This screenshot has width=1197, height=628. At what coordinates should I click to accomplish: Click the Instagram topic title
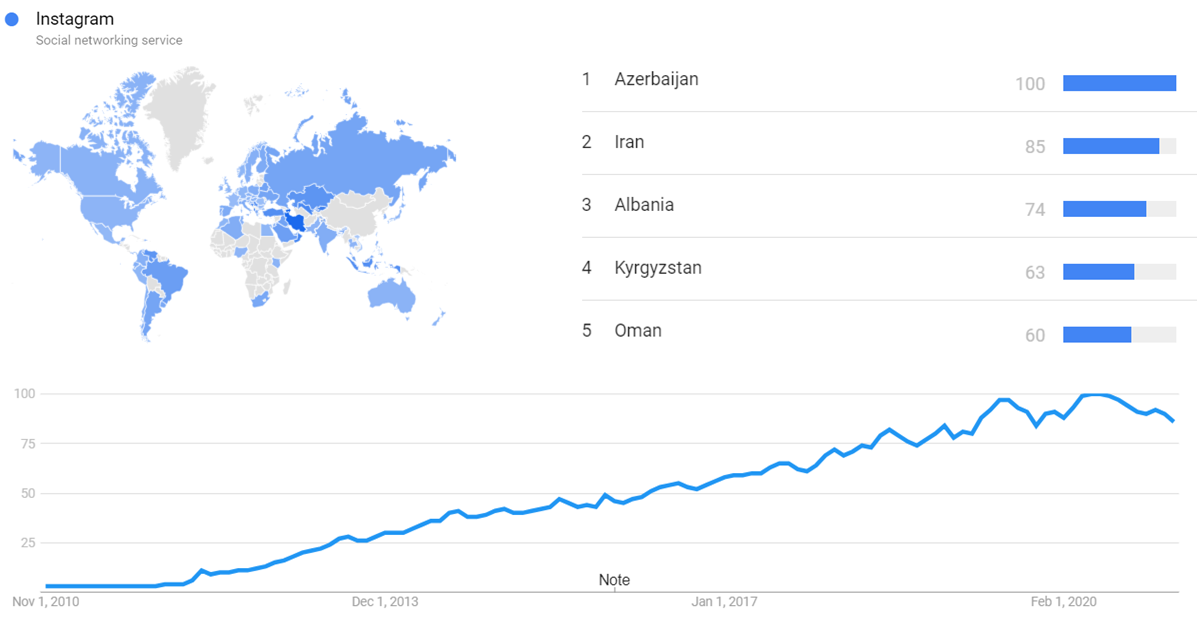coord(75,19)
